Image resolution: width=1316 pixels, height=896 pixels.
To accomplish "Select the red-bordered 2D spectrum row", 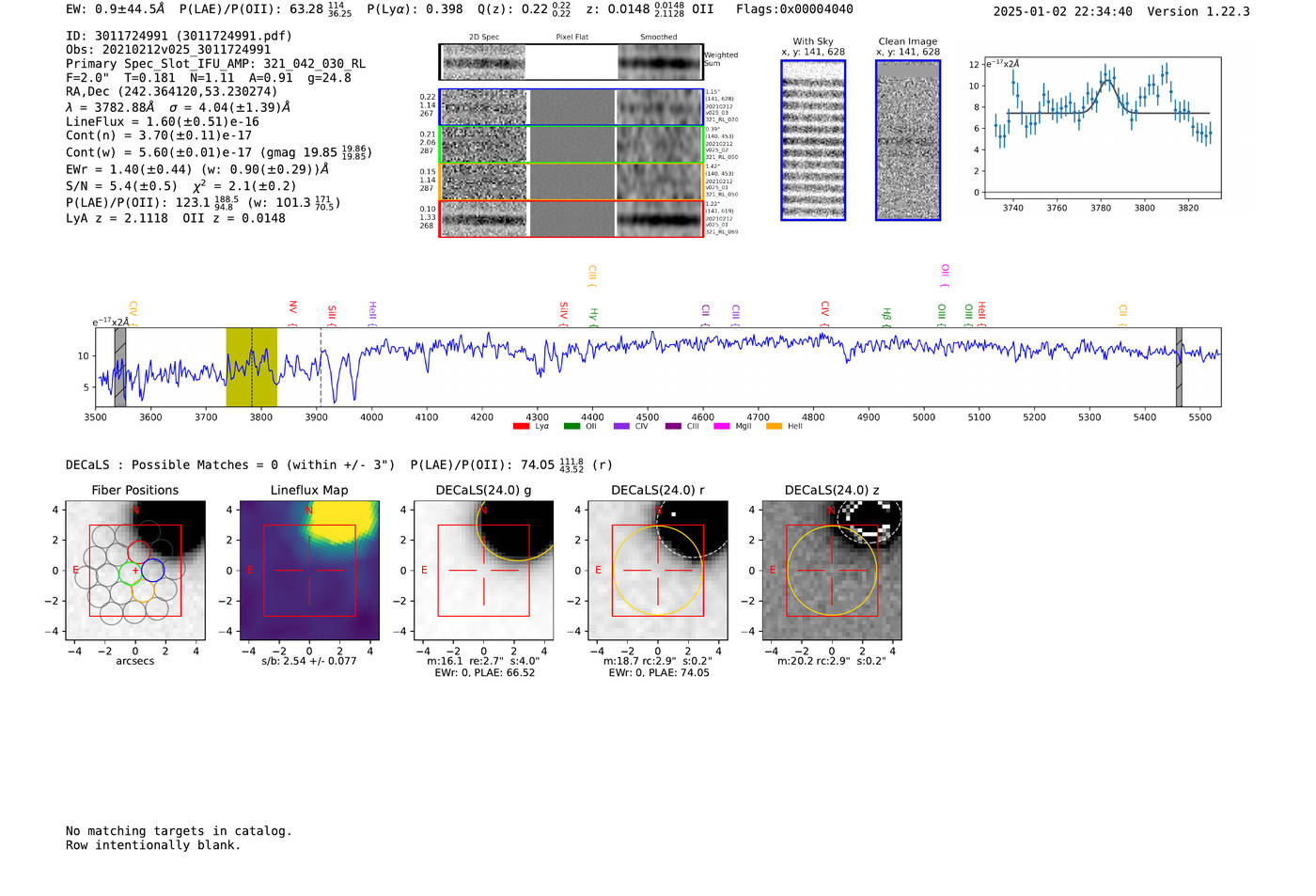I will pyautogui.click(x=572, y=219).
